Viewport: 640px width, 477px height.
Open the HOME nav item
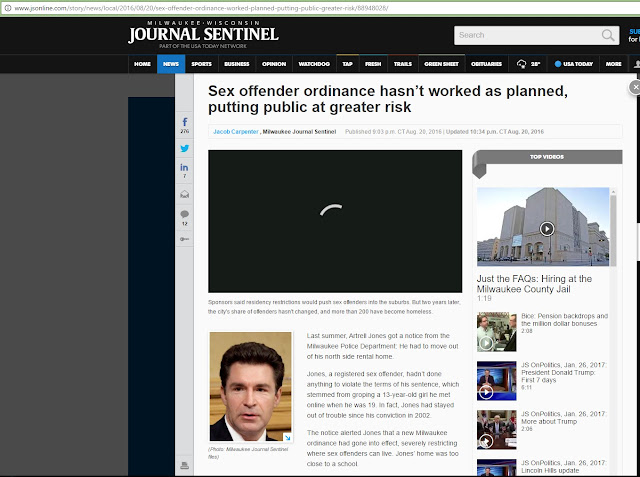click(x=142, y=64)
